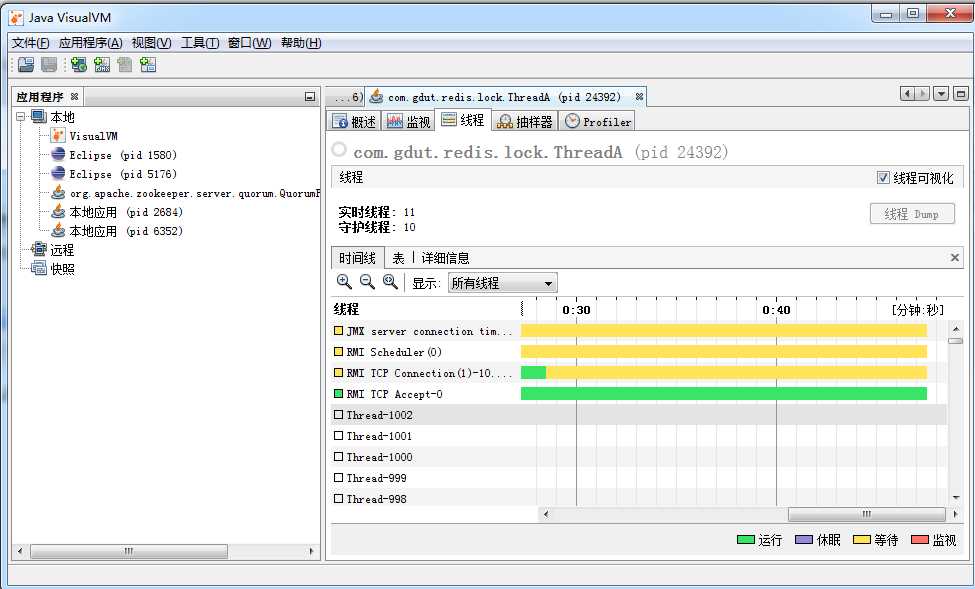Open the document list dropdown arrow in tab bar
This screenshot has width=975, height=589.
point(942,94)
